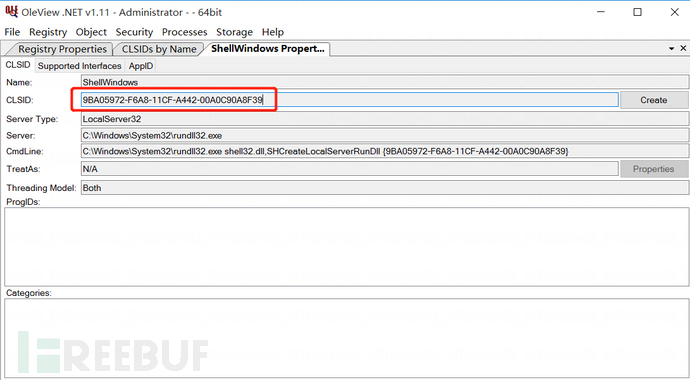Click the Name field showing ShellWindows
Image resolution: width=690 pixels, height=380 pixels.
coord(385,82)
